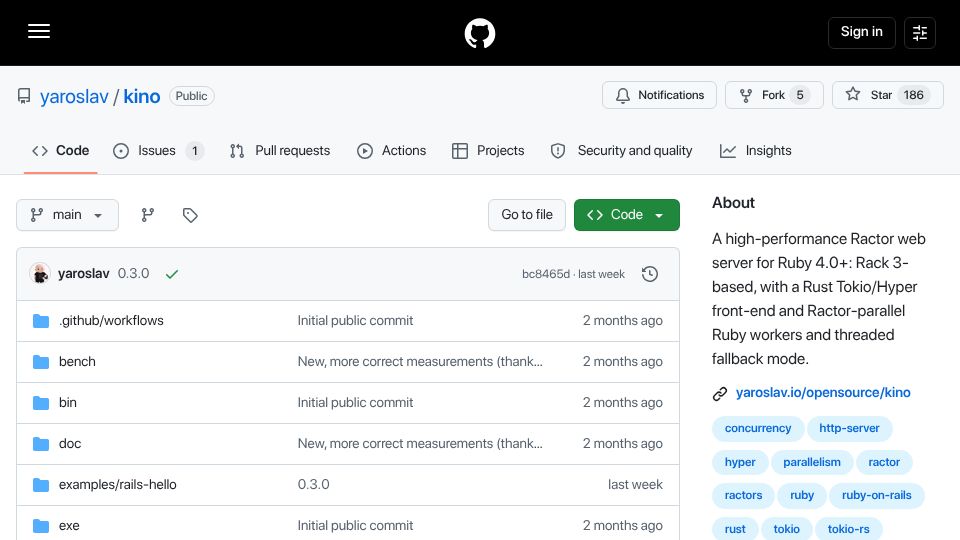Screen dimensions: 960x540
Task: View commit check status checkmark
Action: tap(172, 274)
